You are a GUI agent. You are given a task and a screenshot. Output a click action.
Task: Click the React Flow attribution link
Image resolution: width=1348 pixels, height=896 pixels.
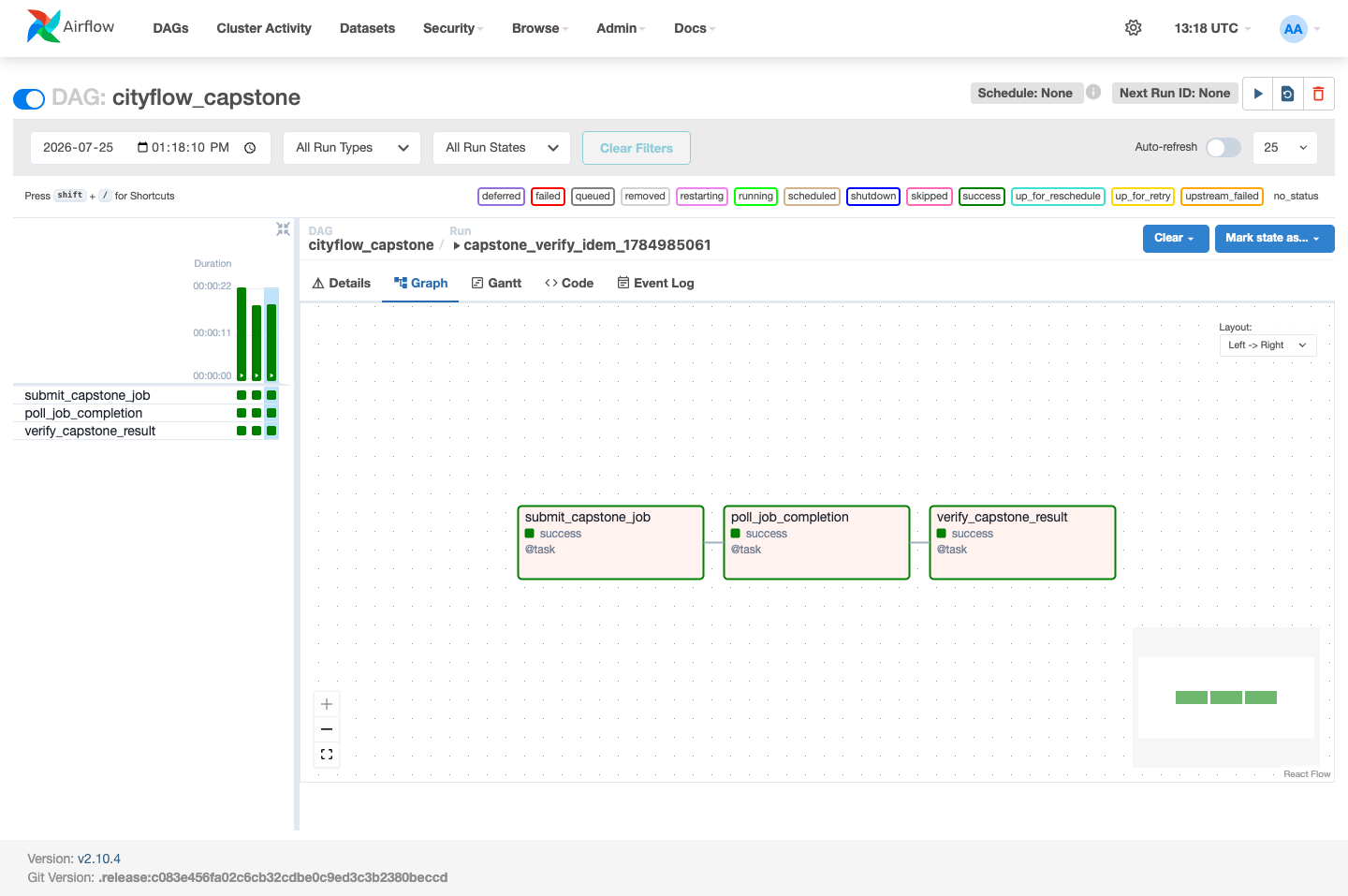tap(1307, 774)
